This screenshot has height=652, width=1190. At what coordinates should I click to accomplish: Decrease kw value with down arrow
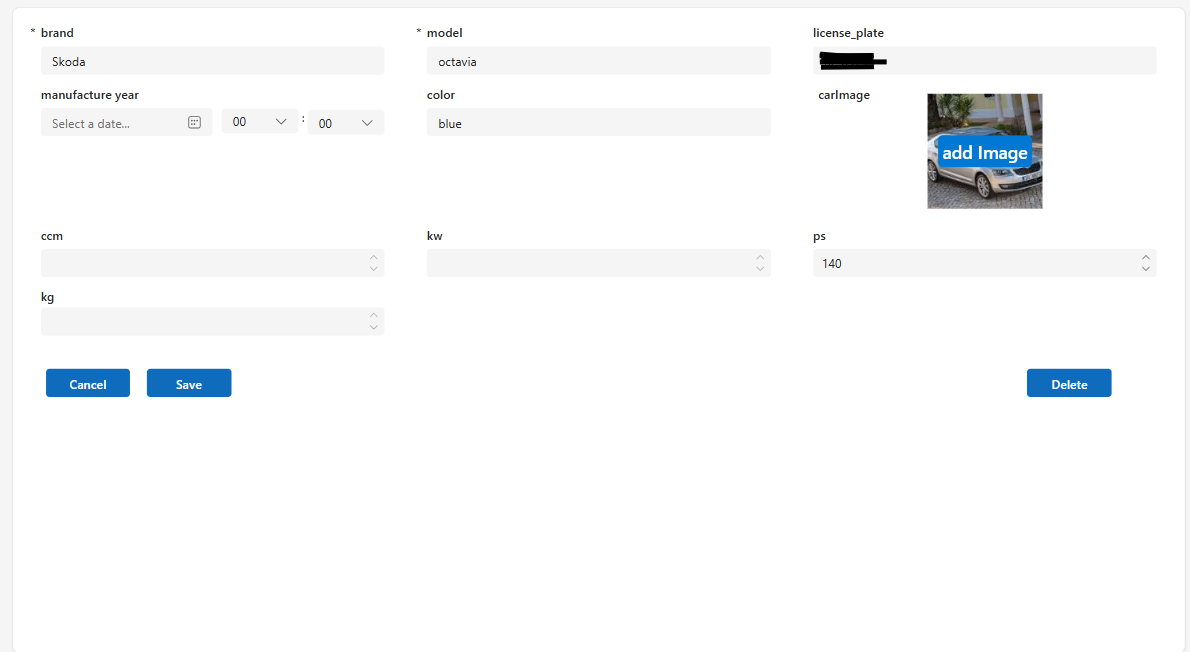760,269
